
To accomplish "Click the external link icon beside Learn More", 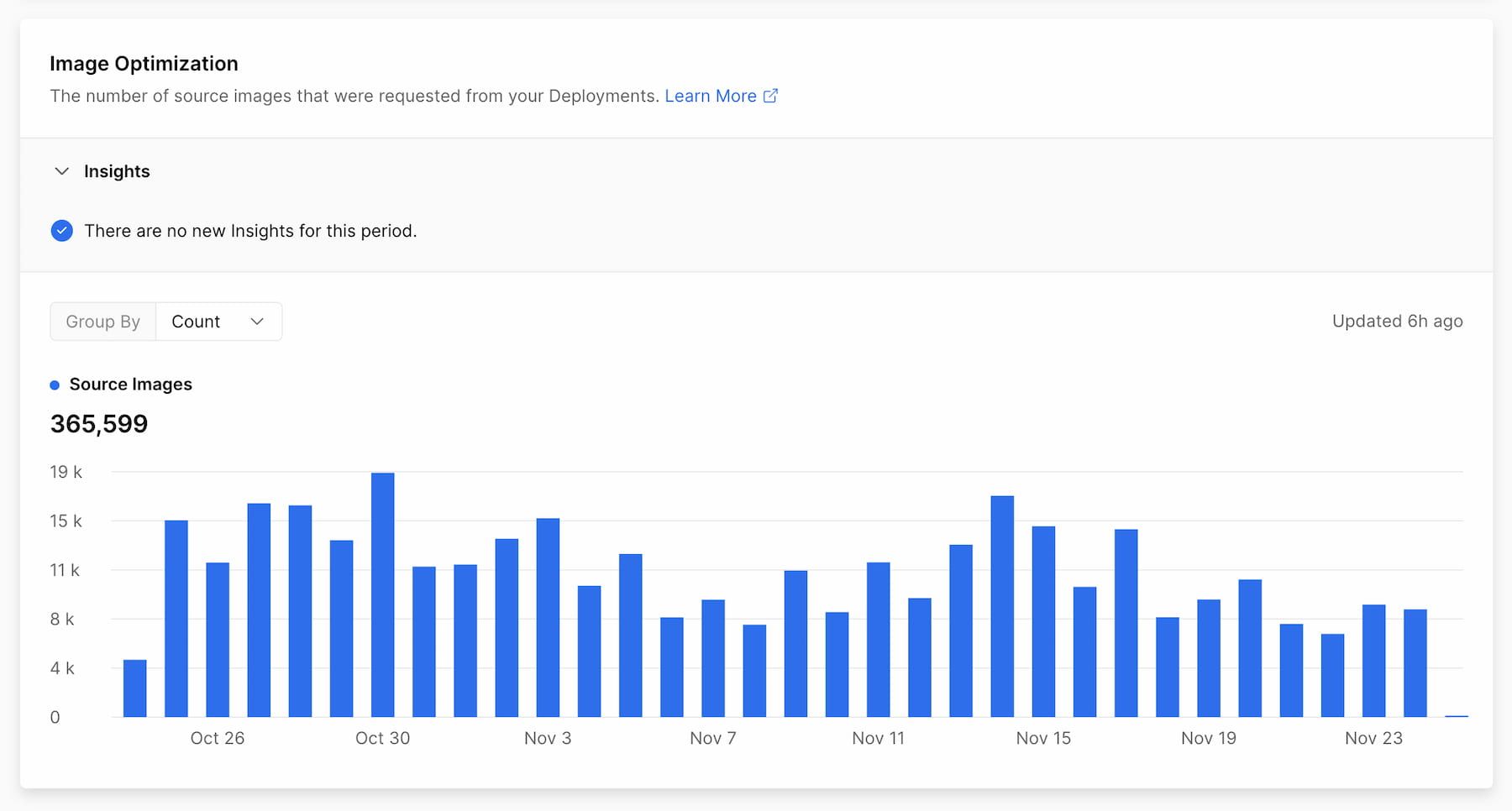I will coord(770,96).
